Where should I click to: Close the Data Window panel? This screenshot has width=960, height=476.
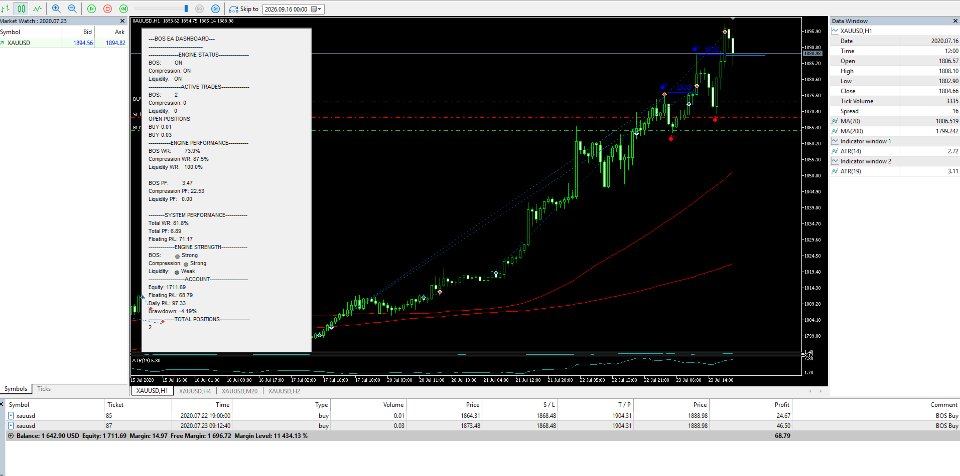pos(954,21)
